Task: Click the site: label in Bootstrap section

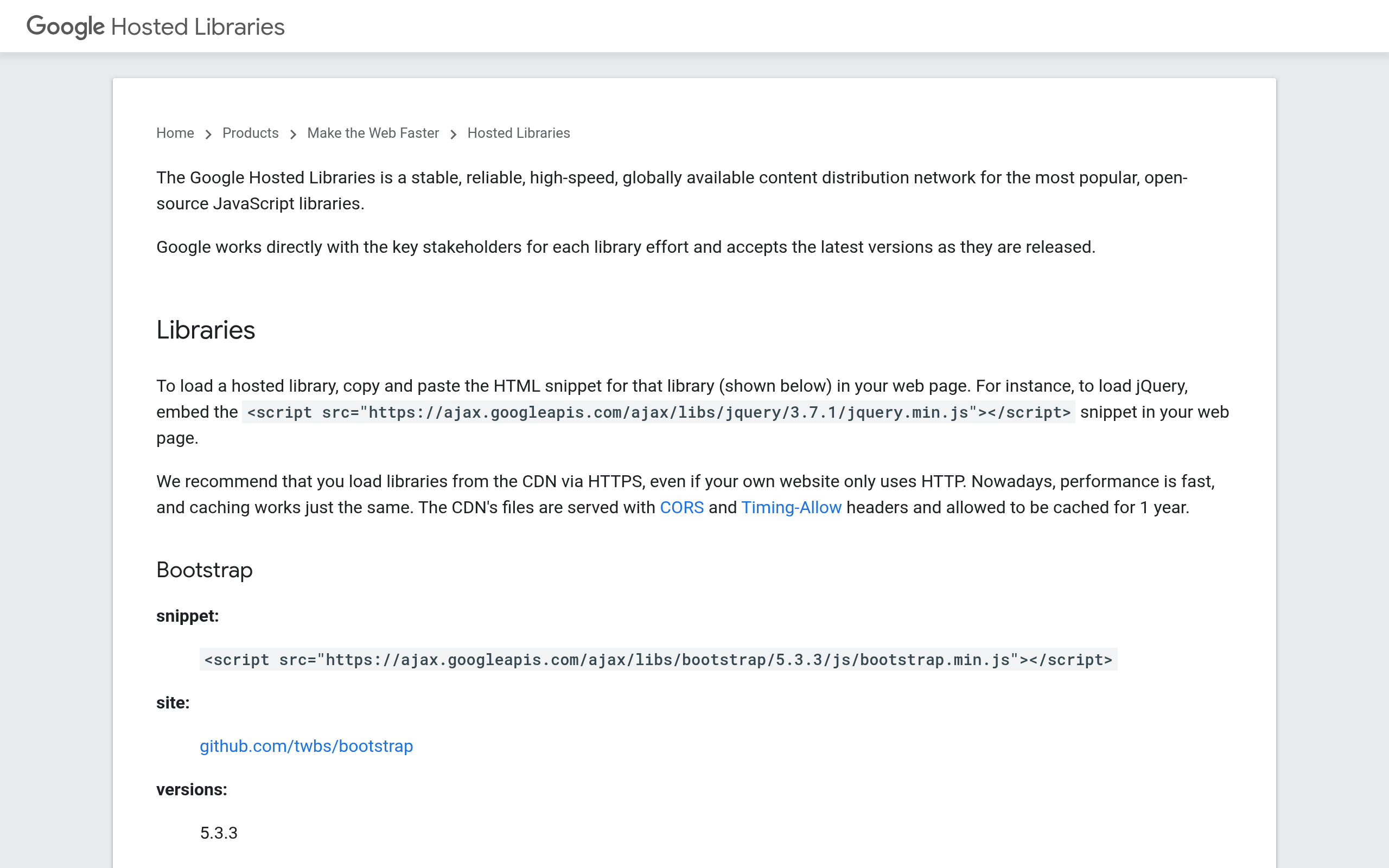Action: pos(173,702)
